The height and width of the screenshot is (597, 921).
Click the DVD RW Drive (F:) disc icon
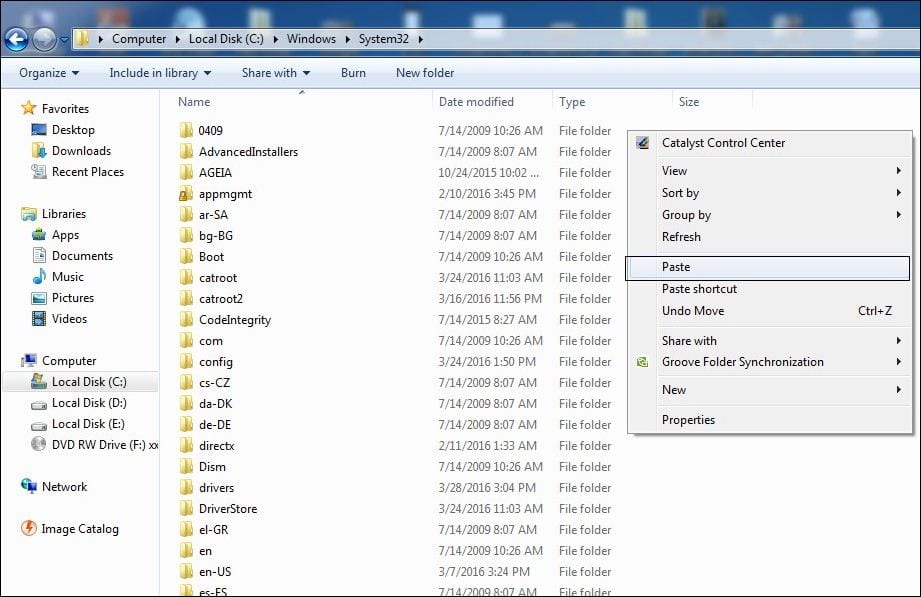pyautogui.click(x=39, y=444)
